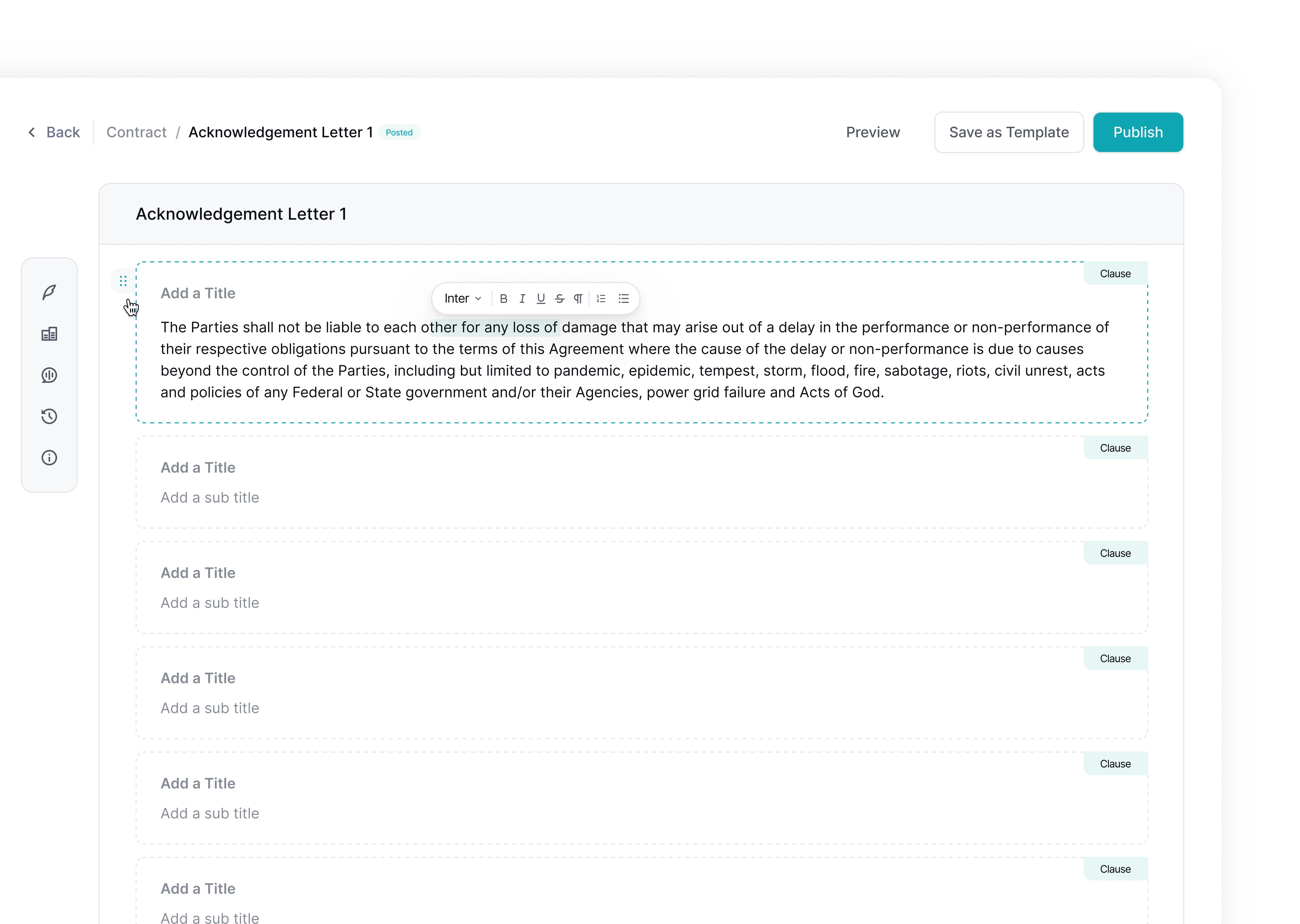1300x924 pixels.
Task: Click the paragraph mark icon
Action: coord(578,299)
